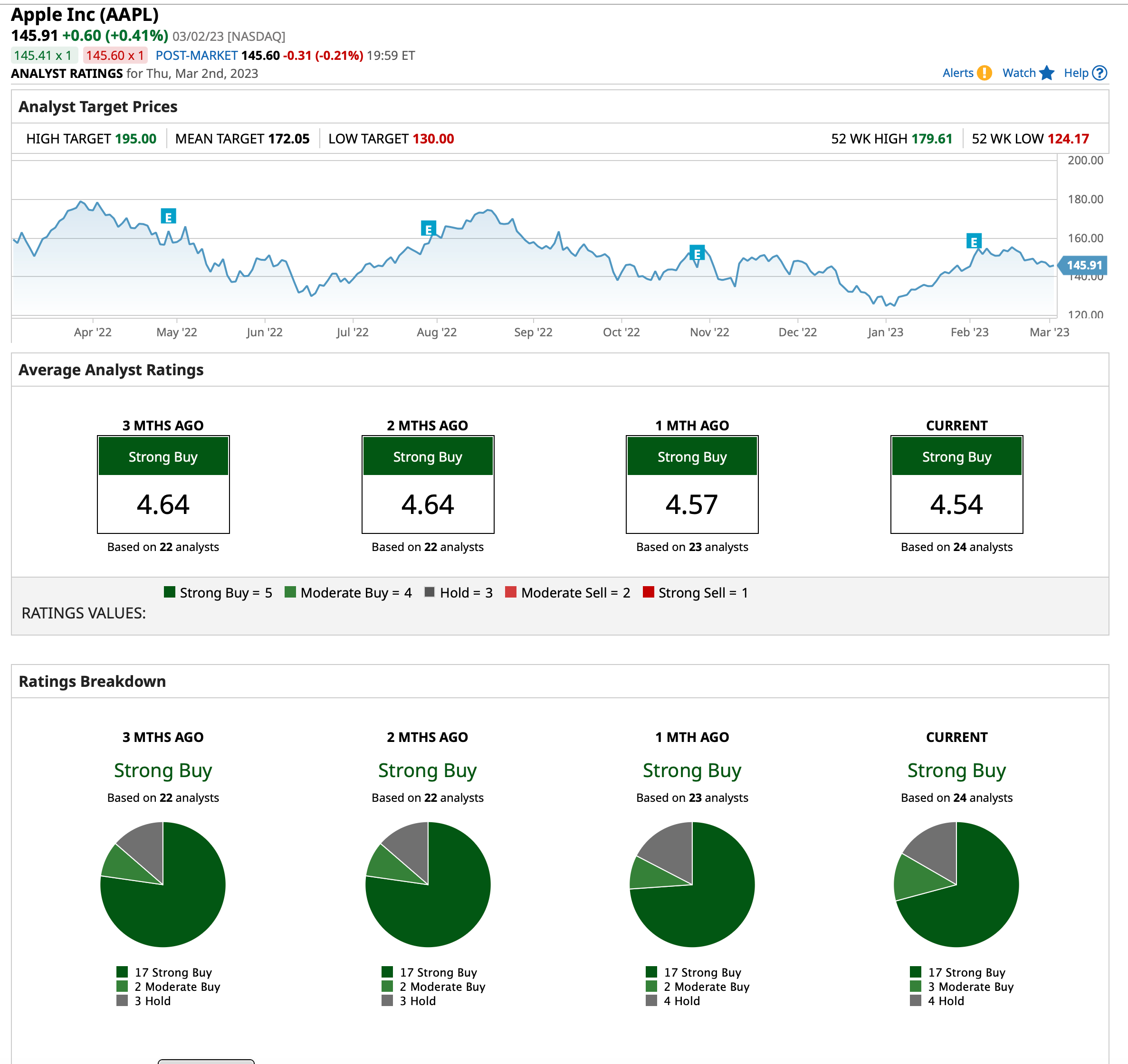Click the 52 WK LOW 124.17 value
This screenshot has height=1064, width=1128.
tap(1069, 139)
